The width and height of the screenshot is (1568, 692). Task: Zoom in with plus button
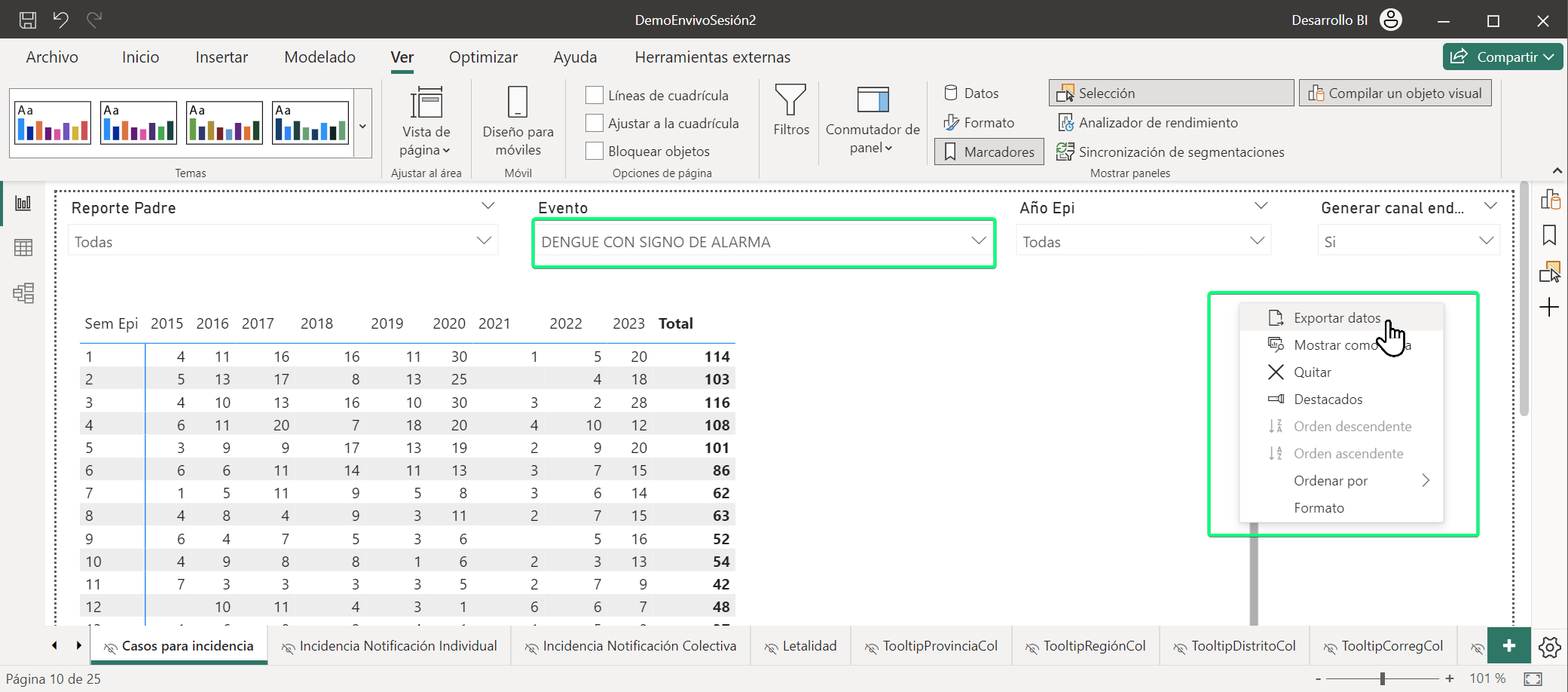(x=1449, y=679)
